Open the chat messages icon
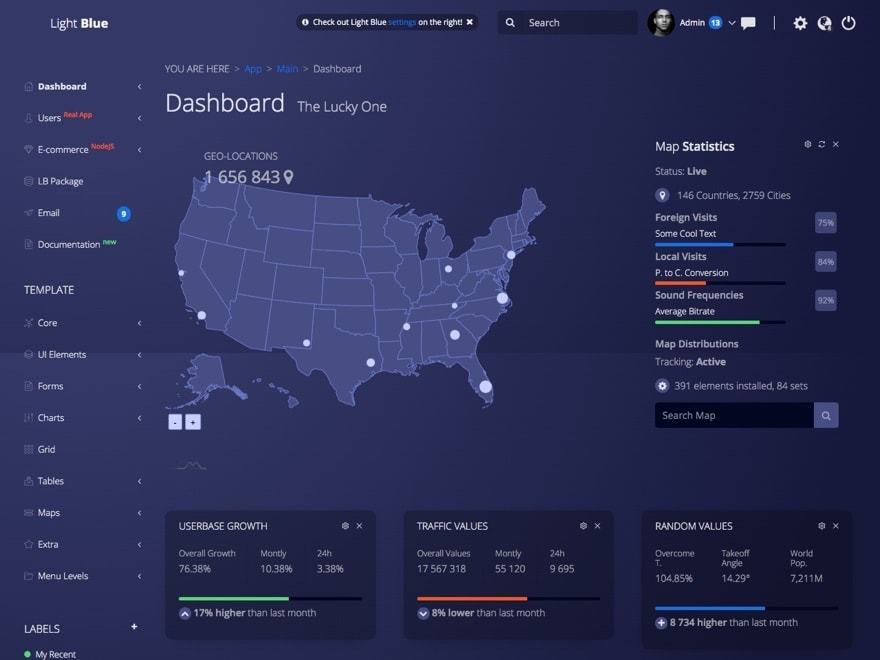The height and width of the screenshot is (660, 880). pyautogui.click(x=748, y=23)
